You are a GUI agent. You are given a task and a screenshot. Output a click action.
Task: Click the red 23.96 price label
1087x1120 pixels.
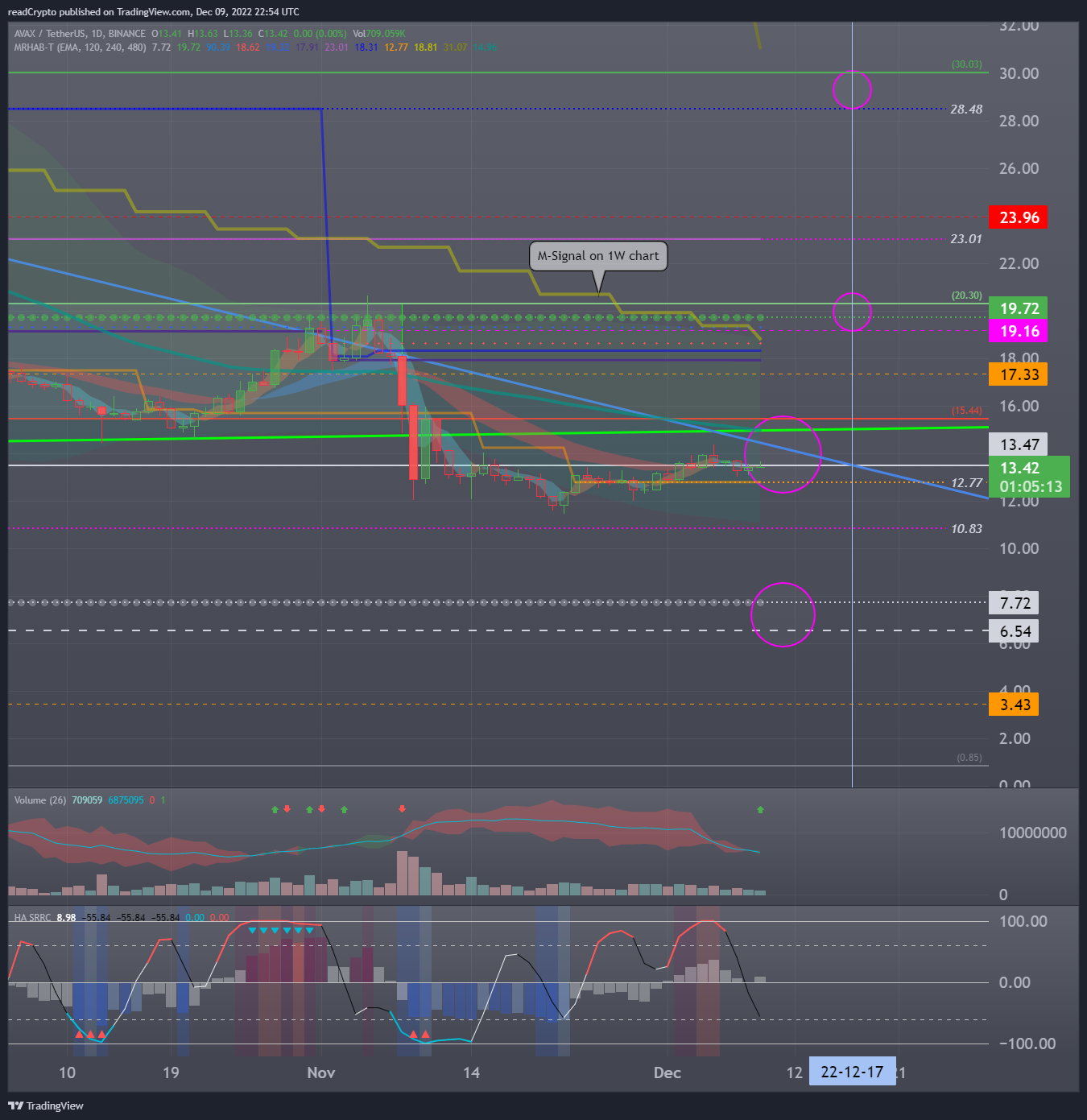[1019, 217]
